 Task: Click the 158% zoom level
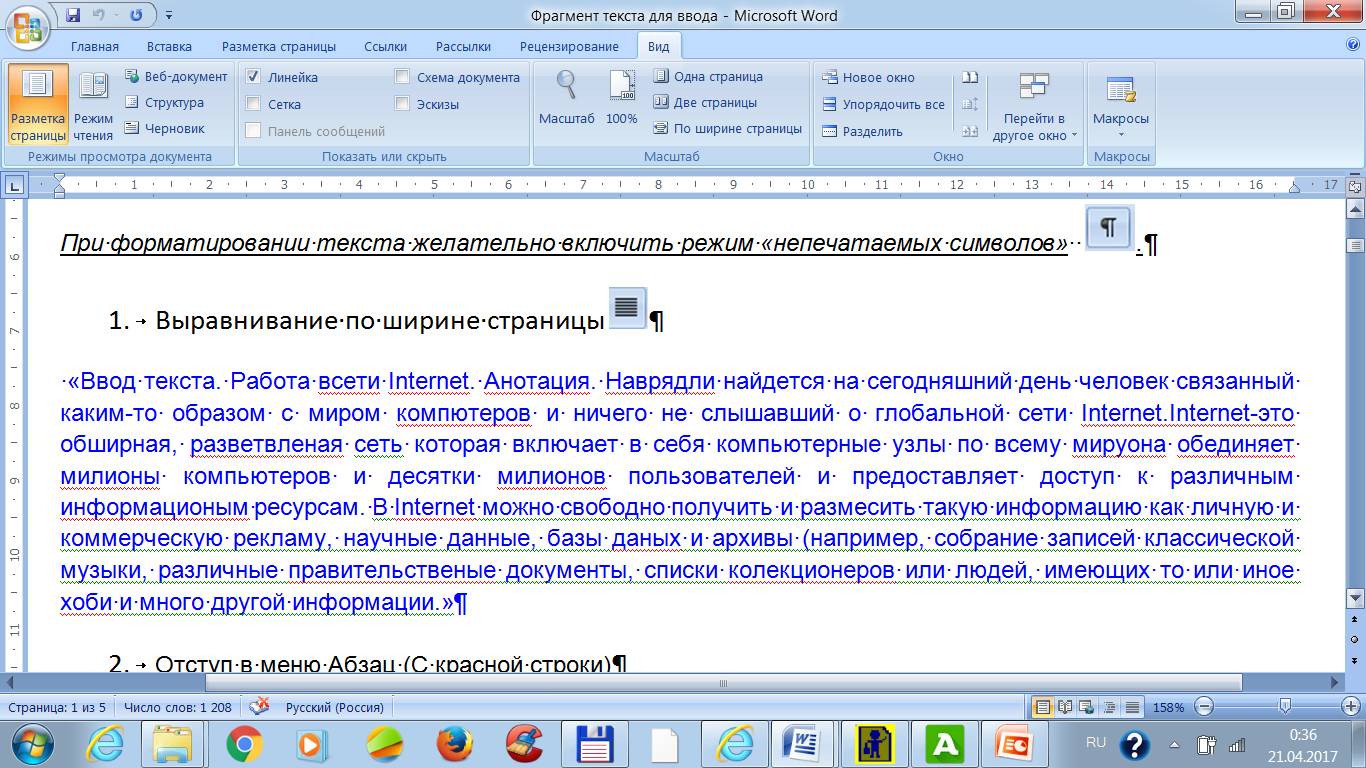pyautogui.click(x=1168, y=707)
